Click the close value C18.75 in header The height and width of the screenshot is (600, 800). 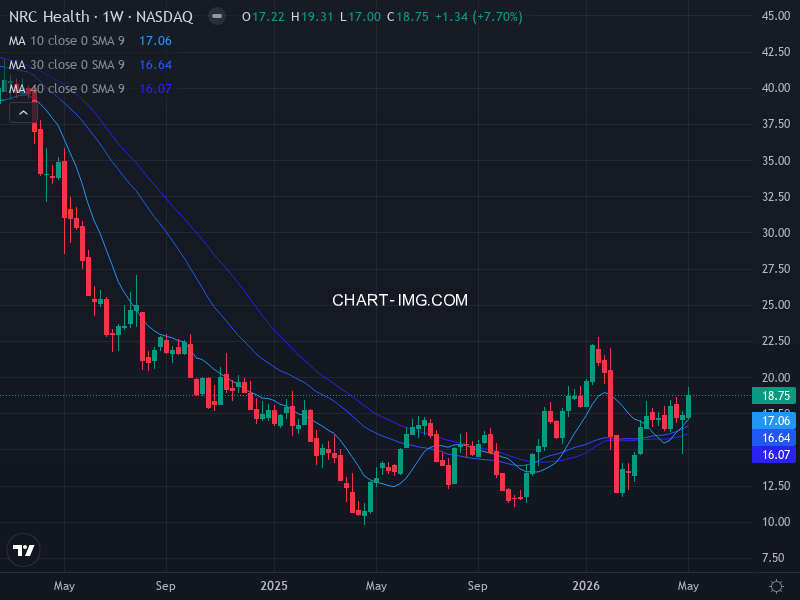point(408,17)
